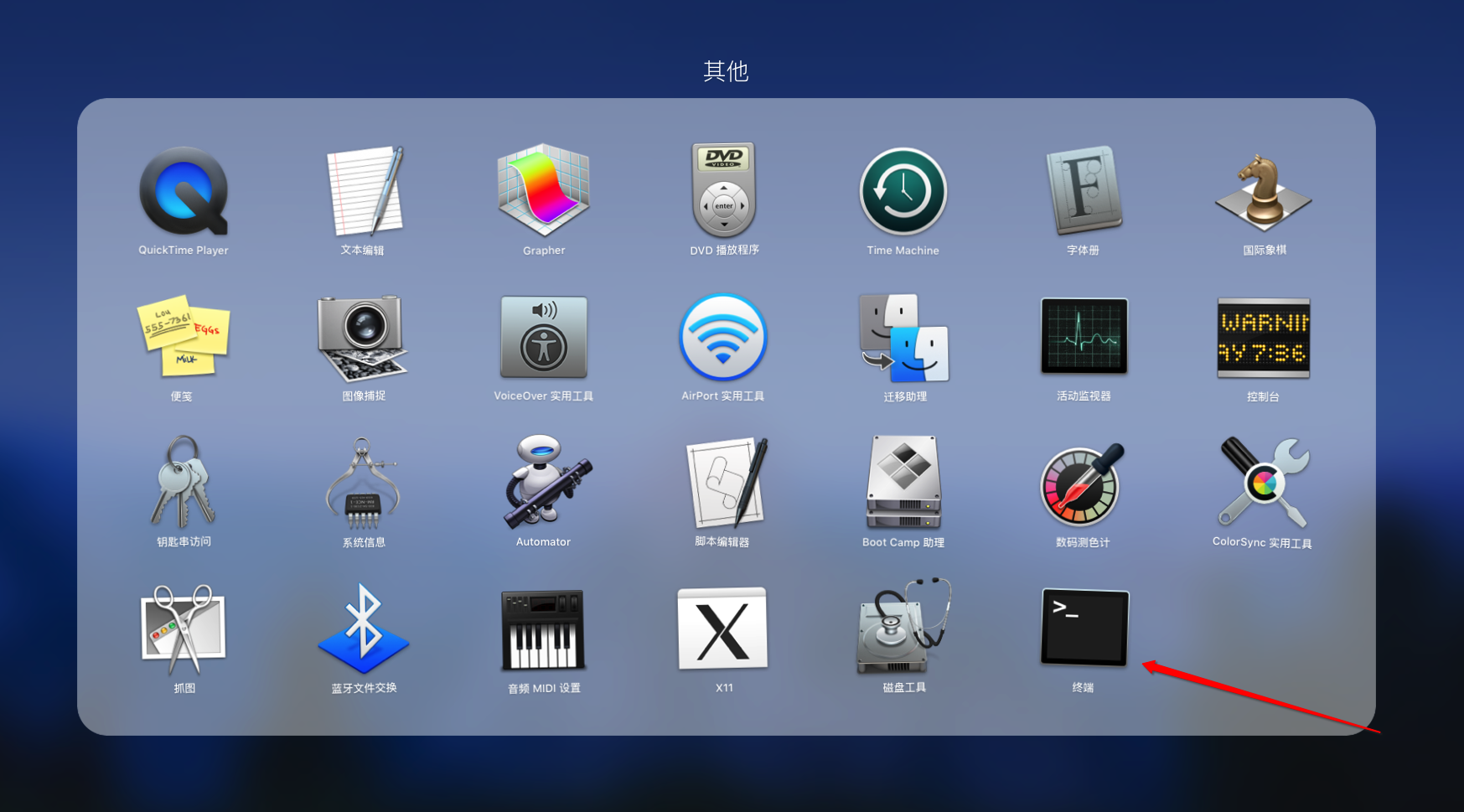Click the "控制台" label text
The width and height of the screenshot is (1464, 812).
(x=1263, y=396)
